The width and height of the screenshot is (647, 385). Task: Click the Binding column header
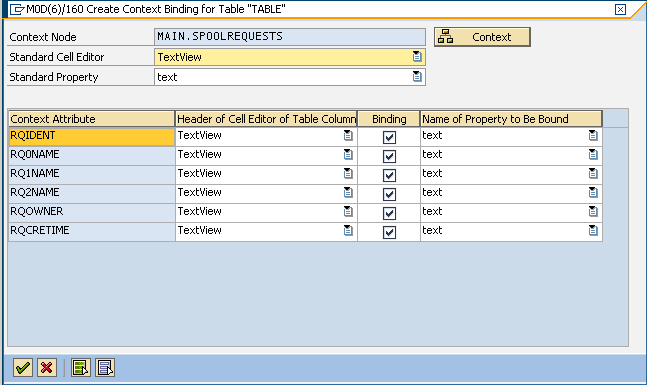pyautogui.click(x=389, y=119)
